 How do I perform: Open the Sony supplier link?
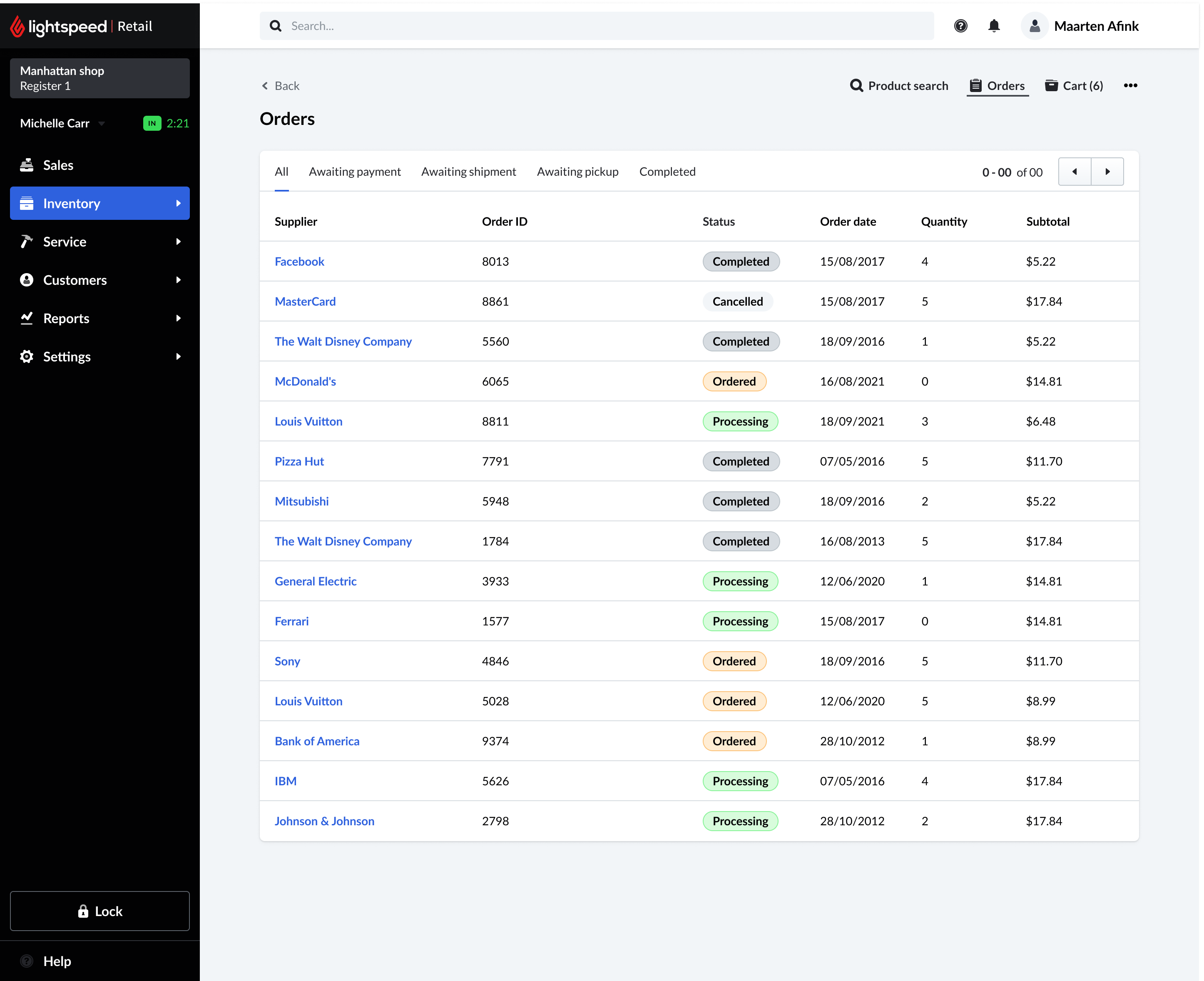tap(287, 661)
